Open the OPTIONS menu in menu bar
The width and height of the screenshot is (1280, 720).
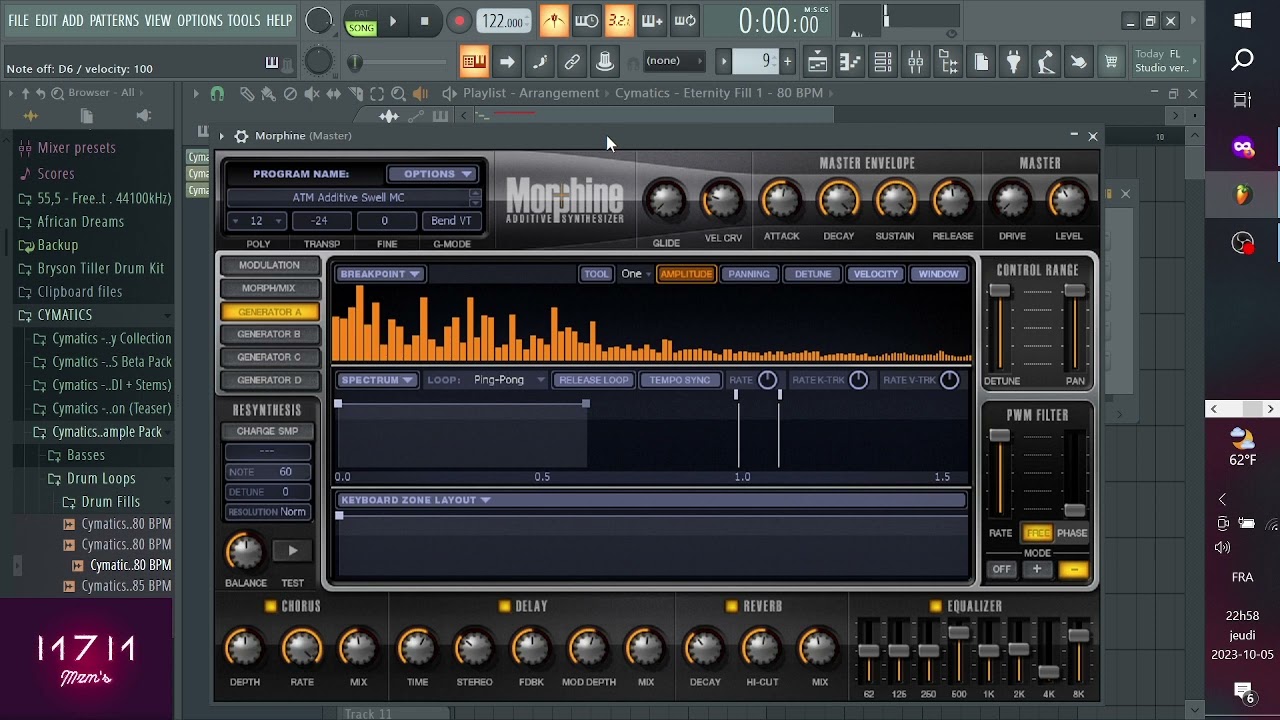[x=199, y=20]
